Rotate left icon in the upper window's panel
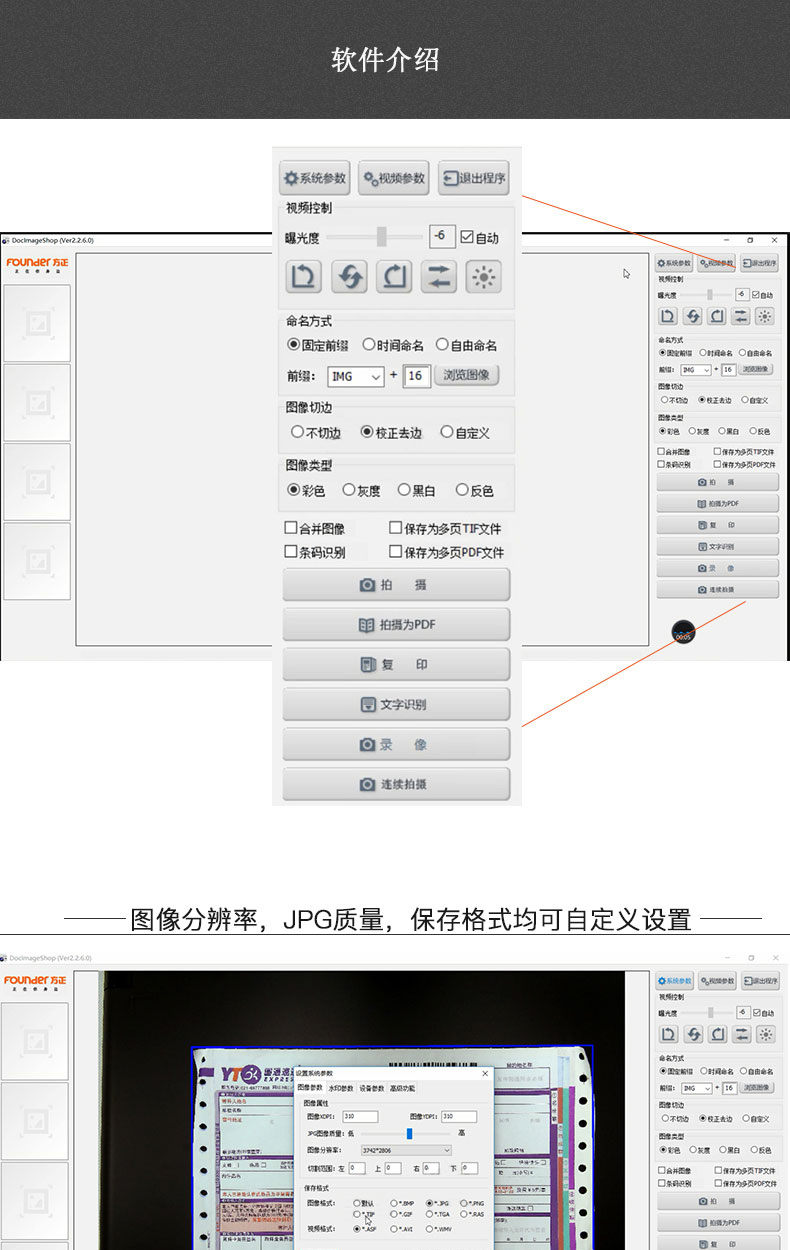The width and height of the screenshot is (790, 1250). [x=668, y=316]
